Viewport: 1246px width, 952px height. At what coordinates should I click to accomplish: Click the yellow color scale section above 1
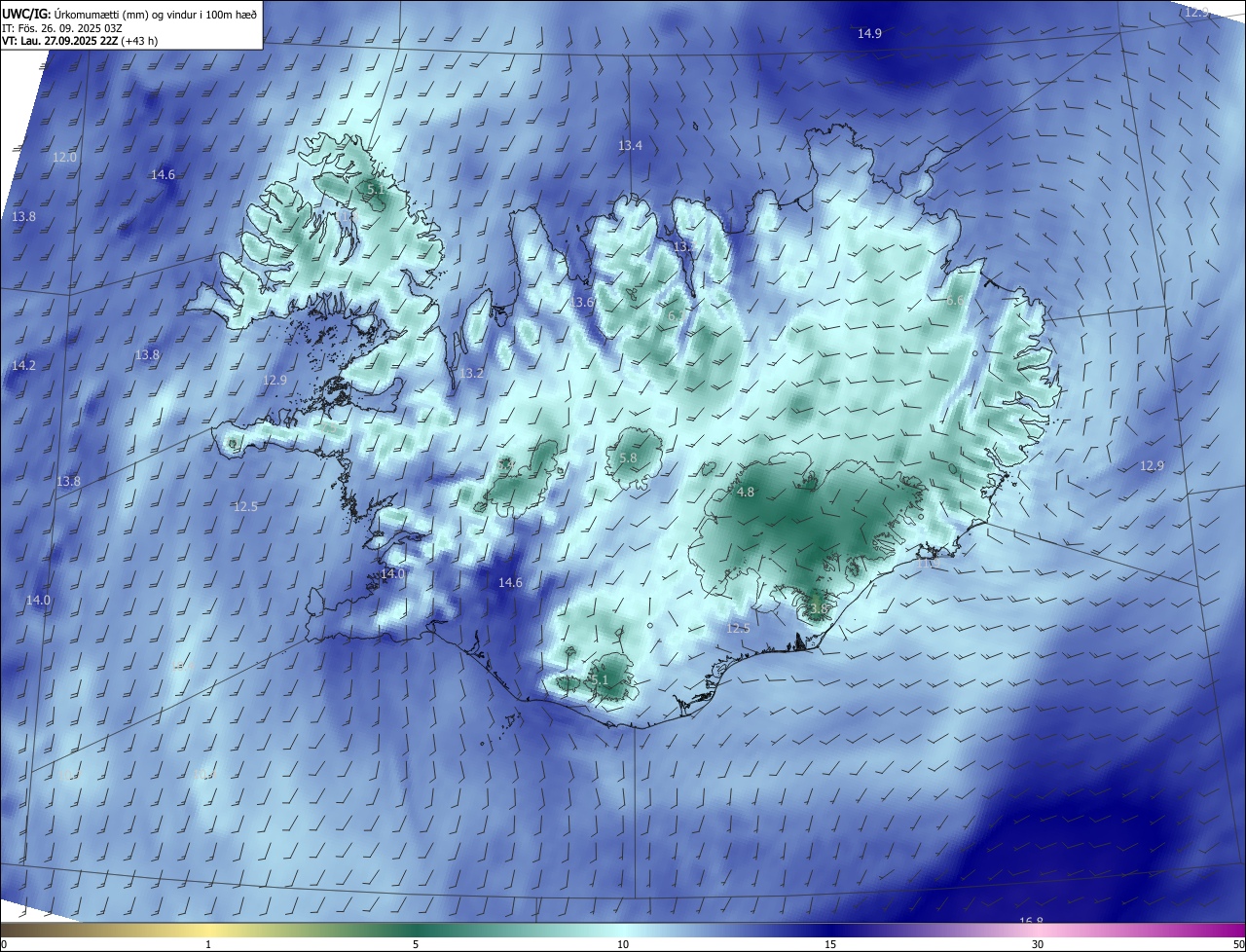click(208, 930)
